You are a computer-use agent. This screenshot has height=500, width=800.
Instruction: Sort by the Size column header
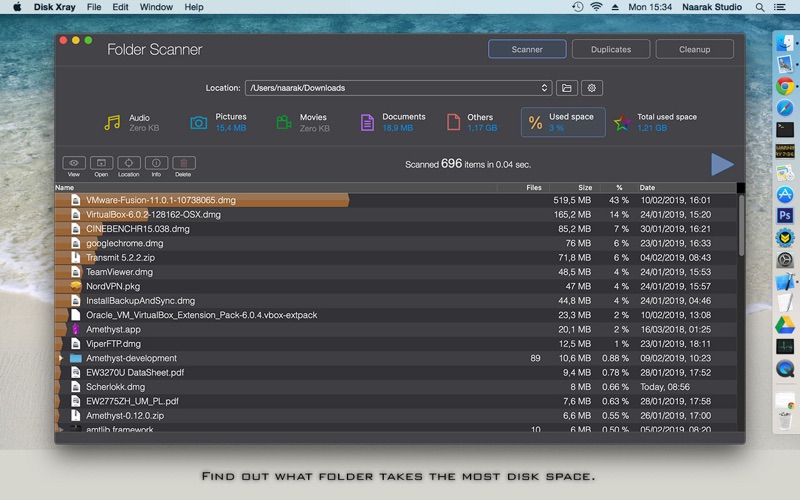[585, 187]
